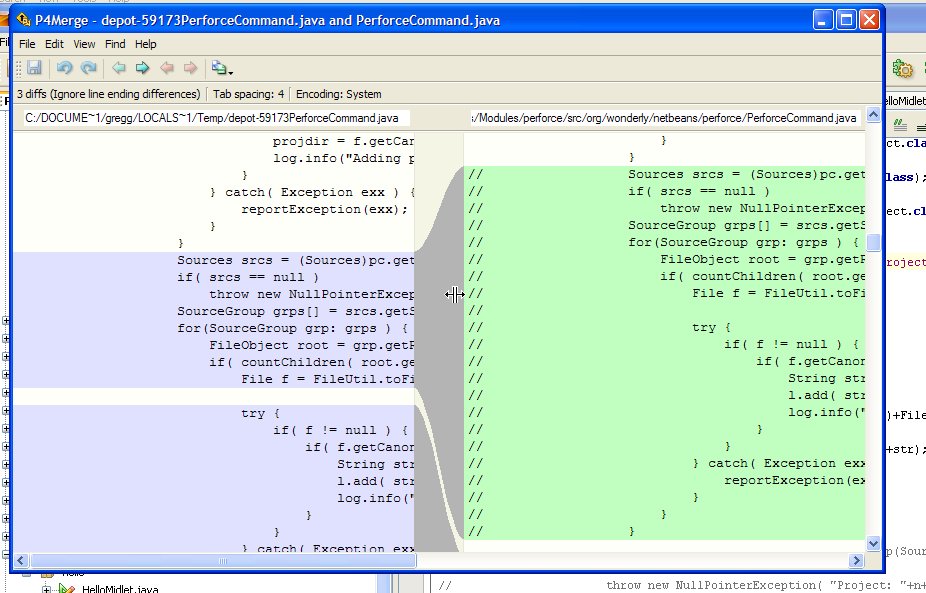
Task: Click 'FileObject root' line in left pane
Action: coord(311,346)
